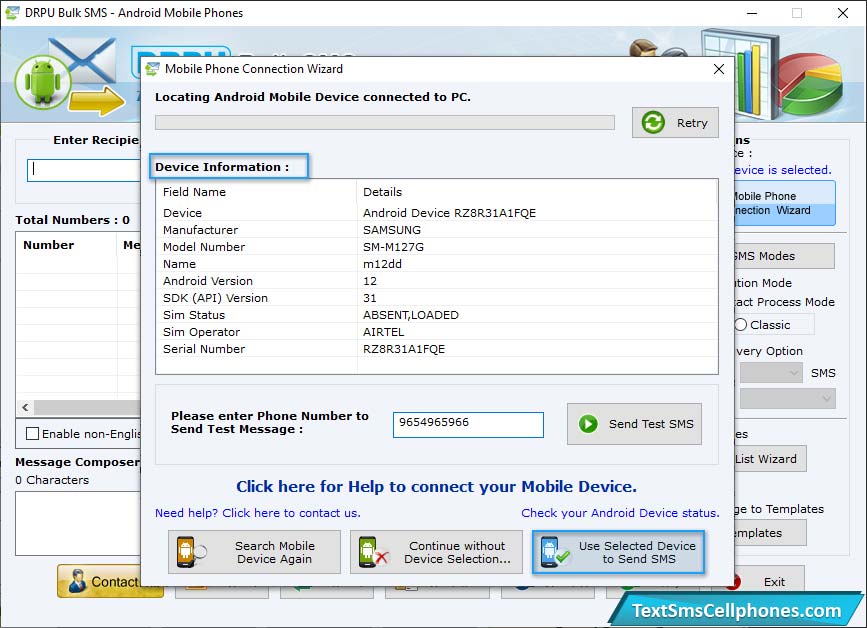Click the green play icon on Send Test SMS
Image resolution: width=867 pixels, height=628 pixels.
point(588,424)
